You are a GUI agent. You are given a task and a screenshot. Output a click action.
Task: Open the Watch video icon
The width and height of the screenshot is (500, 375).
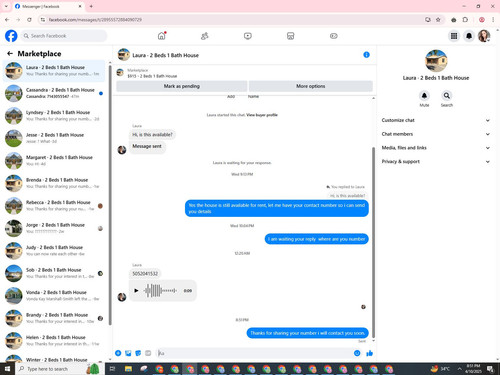248,36
